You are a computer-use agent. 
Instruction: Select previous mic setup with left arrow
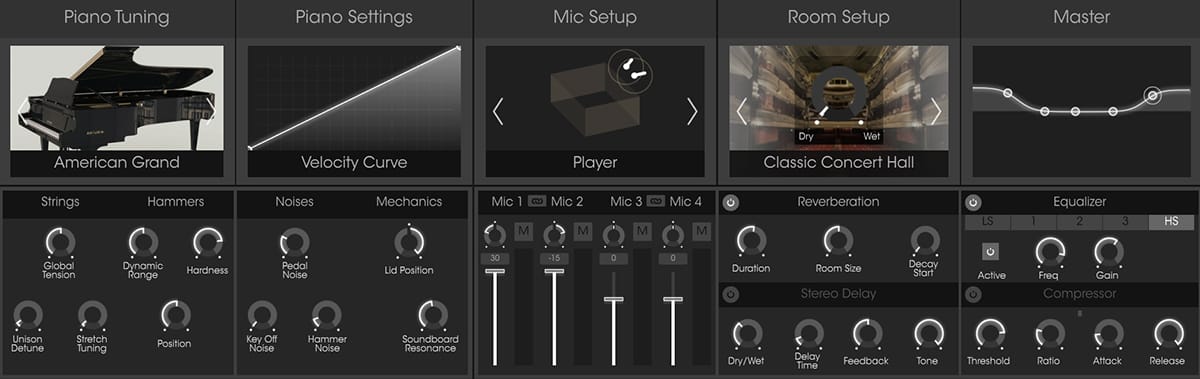pyautogui.click(x=498, y=111)
